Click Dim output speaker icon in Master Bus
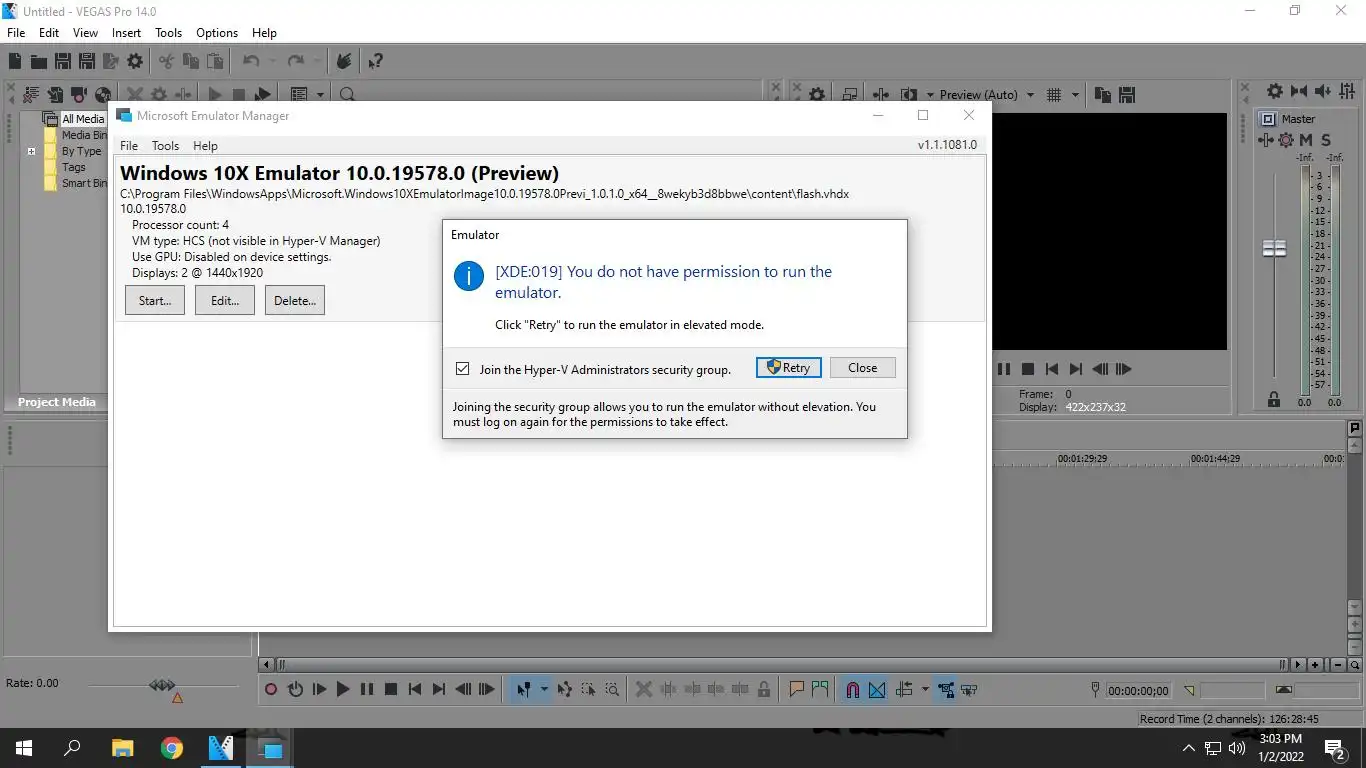 click(x=1322, y=91)
